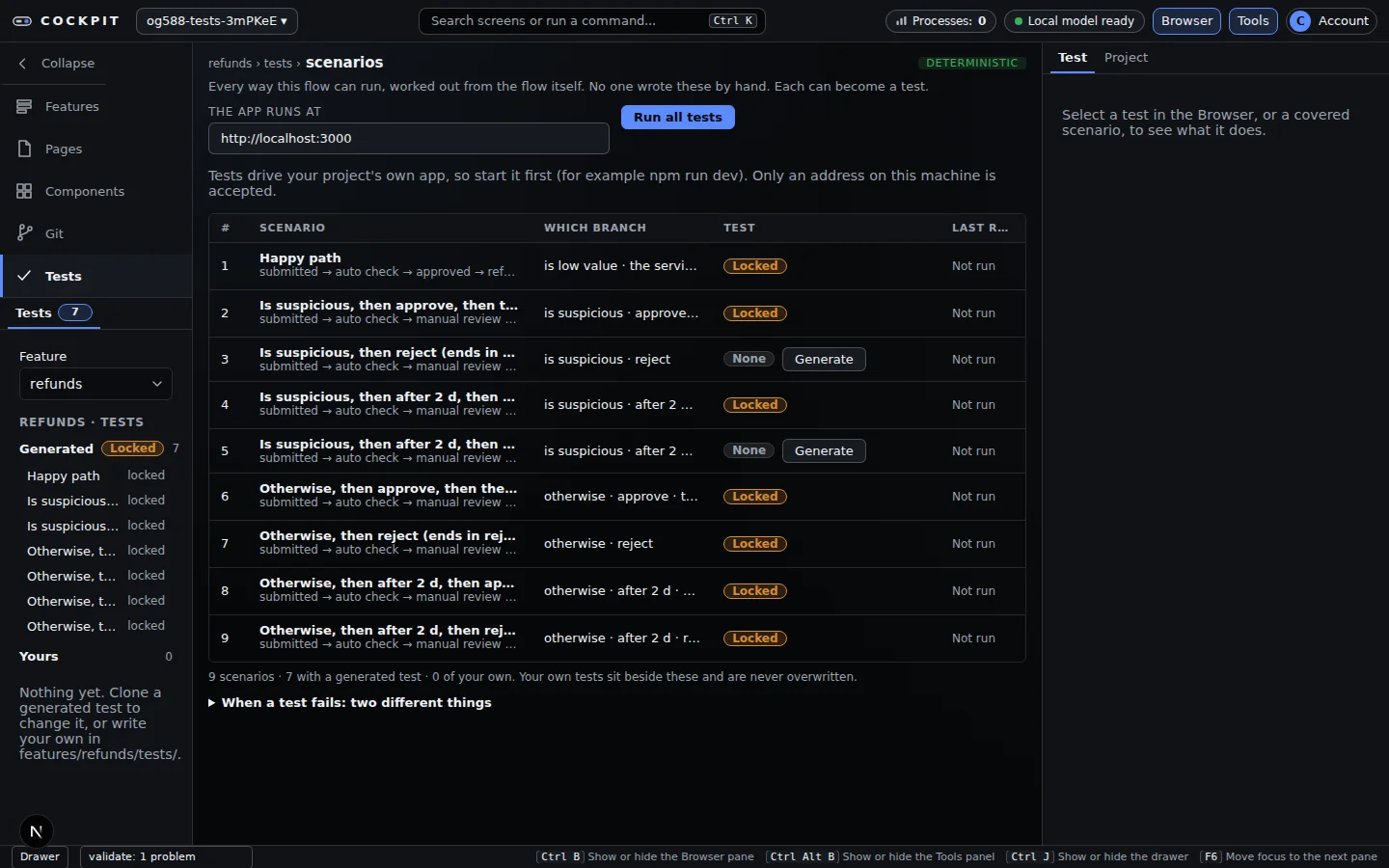Image resolution: width=1389 pixels, height=868 pixels.
Task: Select scenario 2 'Is suspicious, then approve'
Action: pos(617,312)
